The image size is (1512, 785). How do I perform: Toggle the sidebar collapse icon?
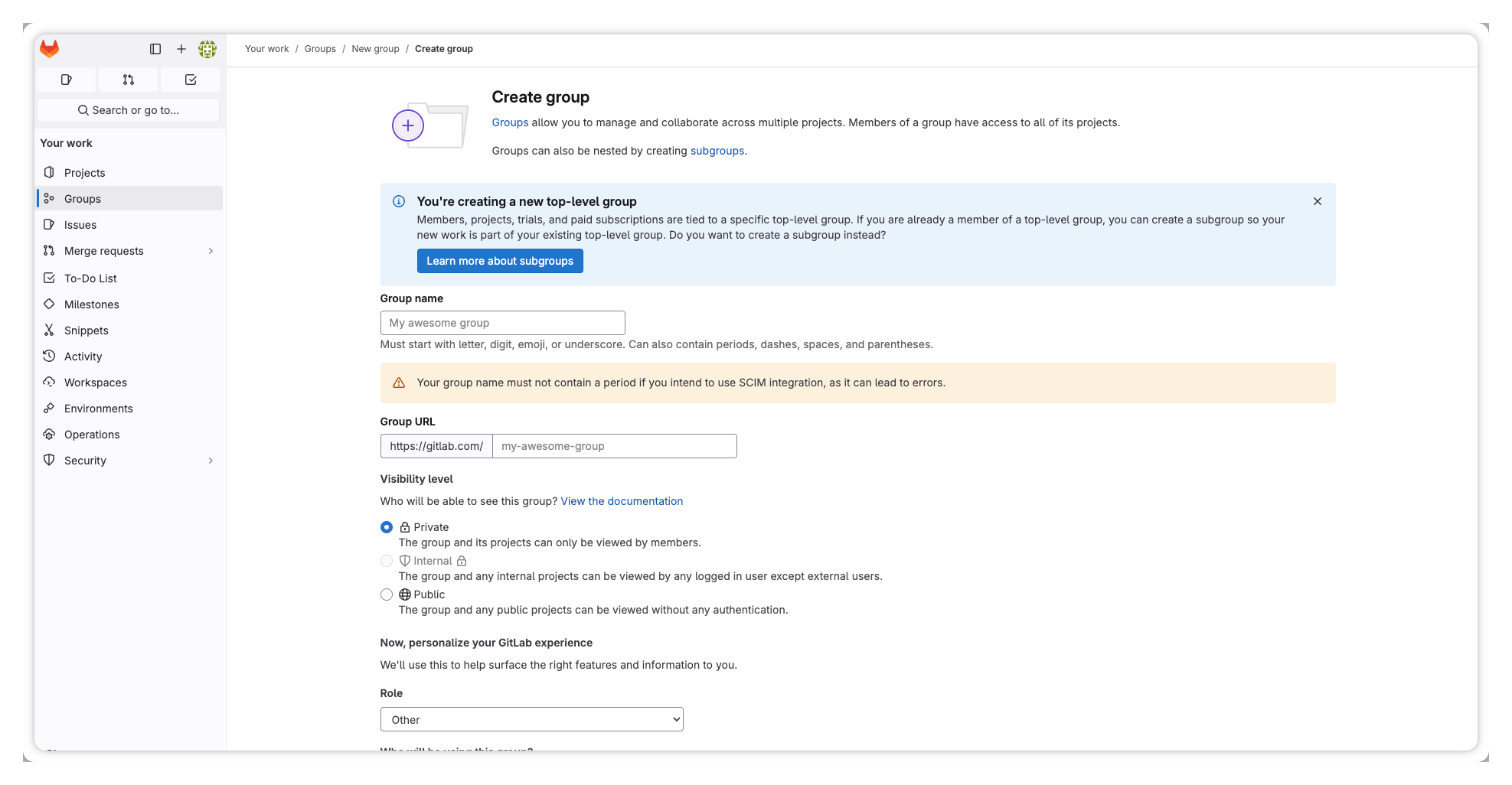coord(155,49)
